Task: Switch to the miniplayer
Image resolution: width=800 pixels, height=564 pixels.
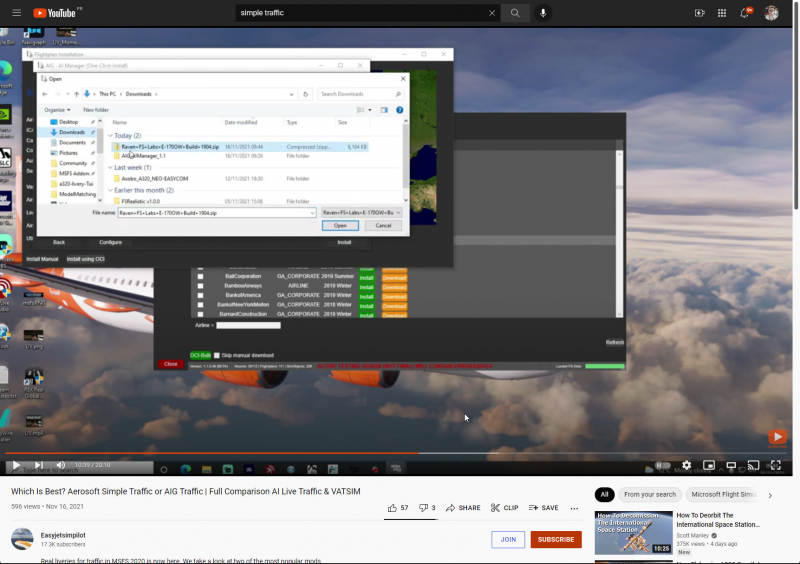Action: [709, 465]
